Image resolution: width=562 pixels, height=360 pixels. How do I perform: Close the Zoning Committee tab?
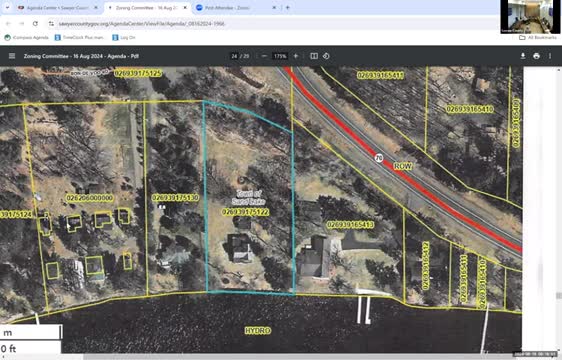[185, 8]
